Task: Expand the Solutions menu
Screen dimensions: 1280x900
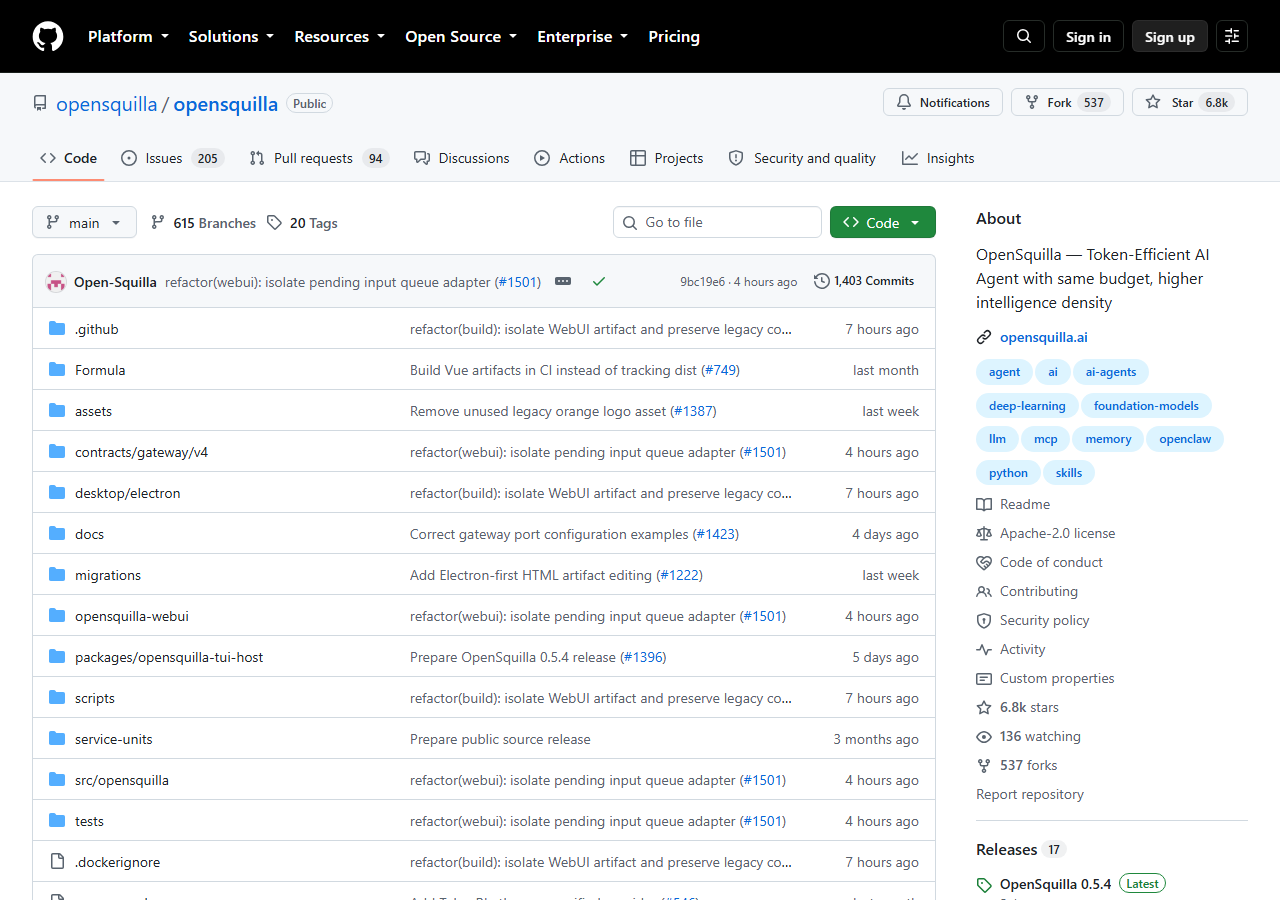Action: point(231,36)
